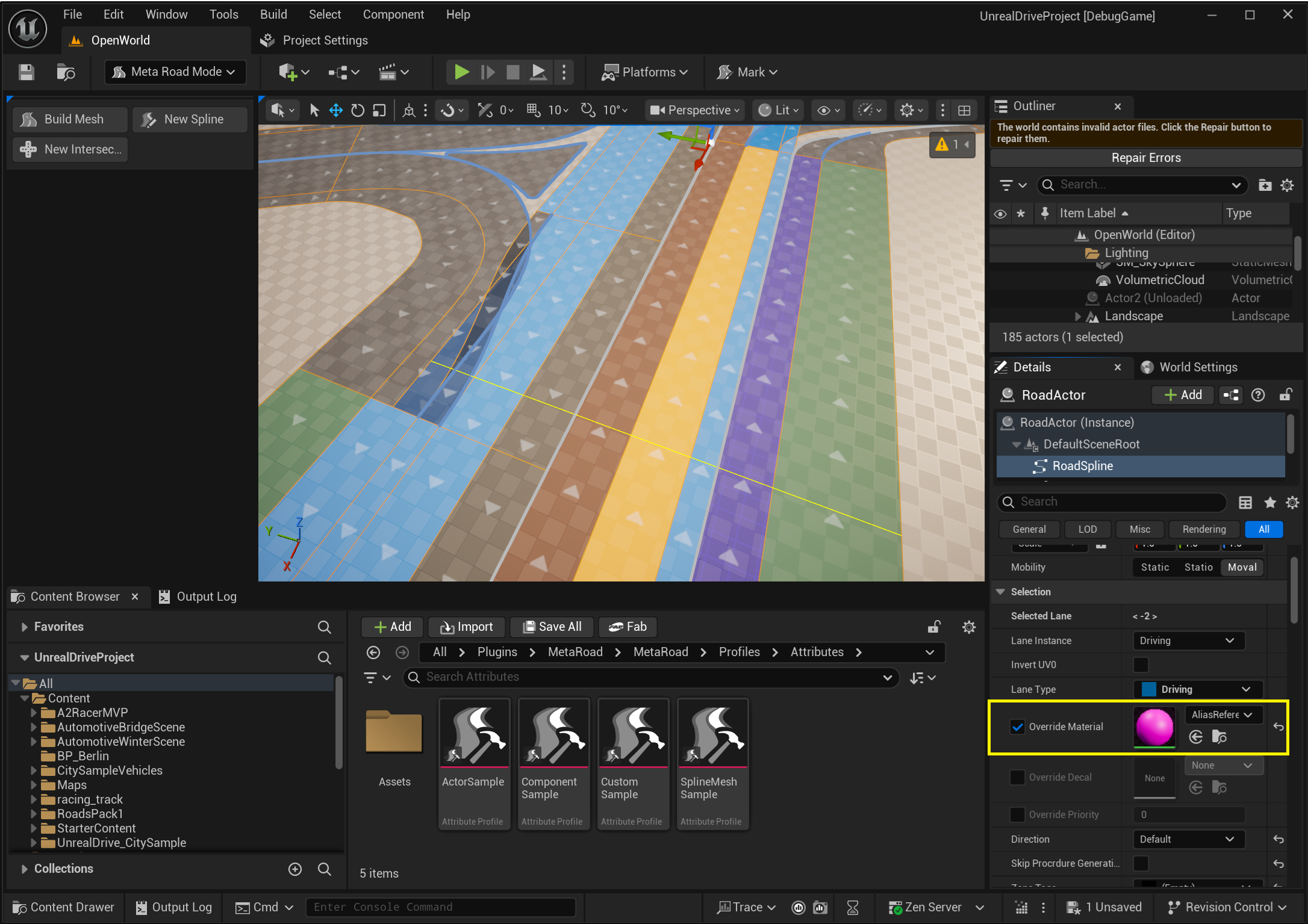Click the Skip frame advance button

tap(487, 72)
